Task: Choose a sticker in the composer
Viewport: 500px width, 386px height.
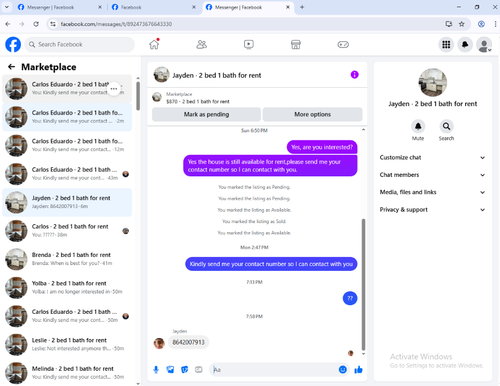Action: [184, 370]
